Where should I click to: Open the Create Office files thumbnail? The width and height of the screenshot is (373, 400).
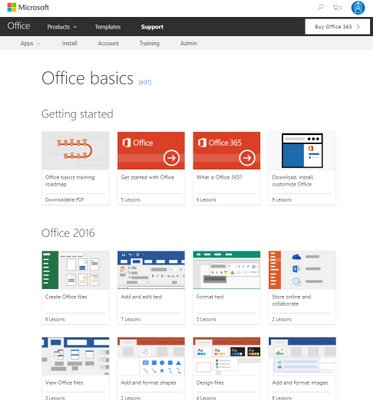coord(75,270)
